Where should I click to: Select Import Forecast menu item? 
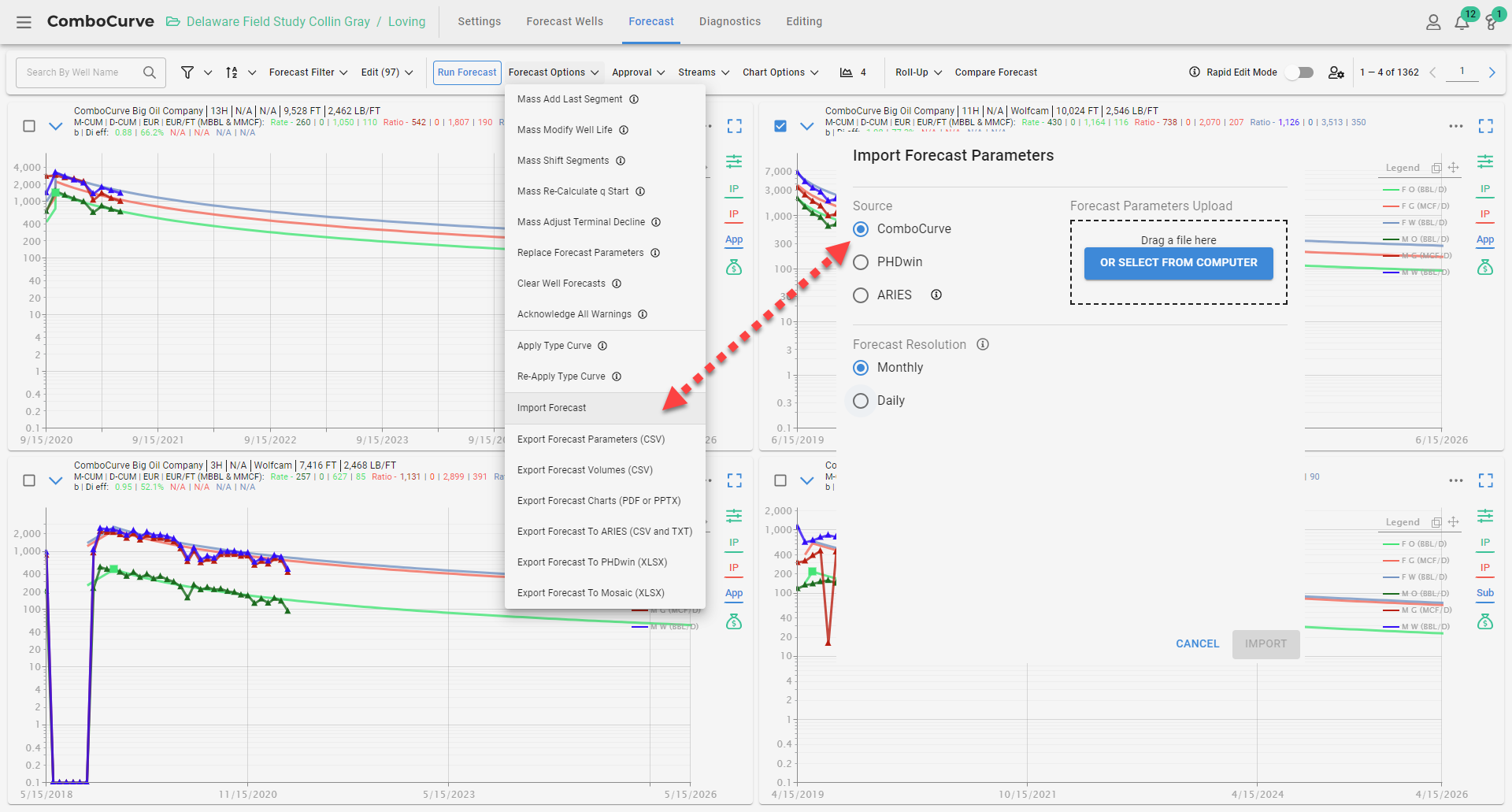[x=605, y=408]
